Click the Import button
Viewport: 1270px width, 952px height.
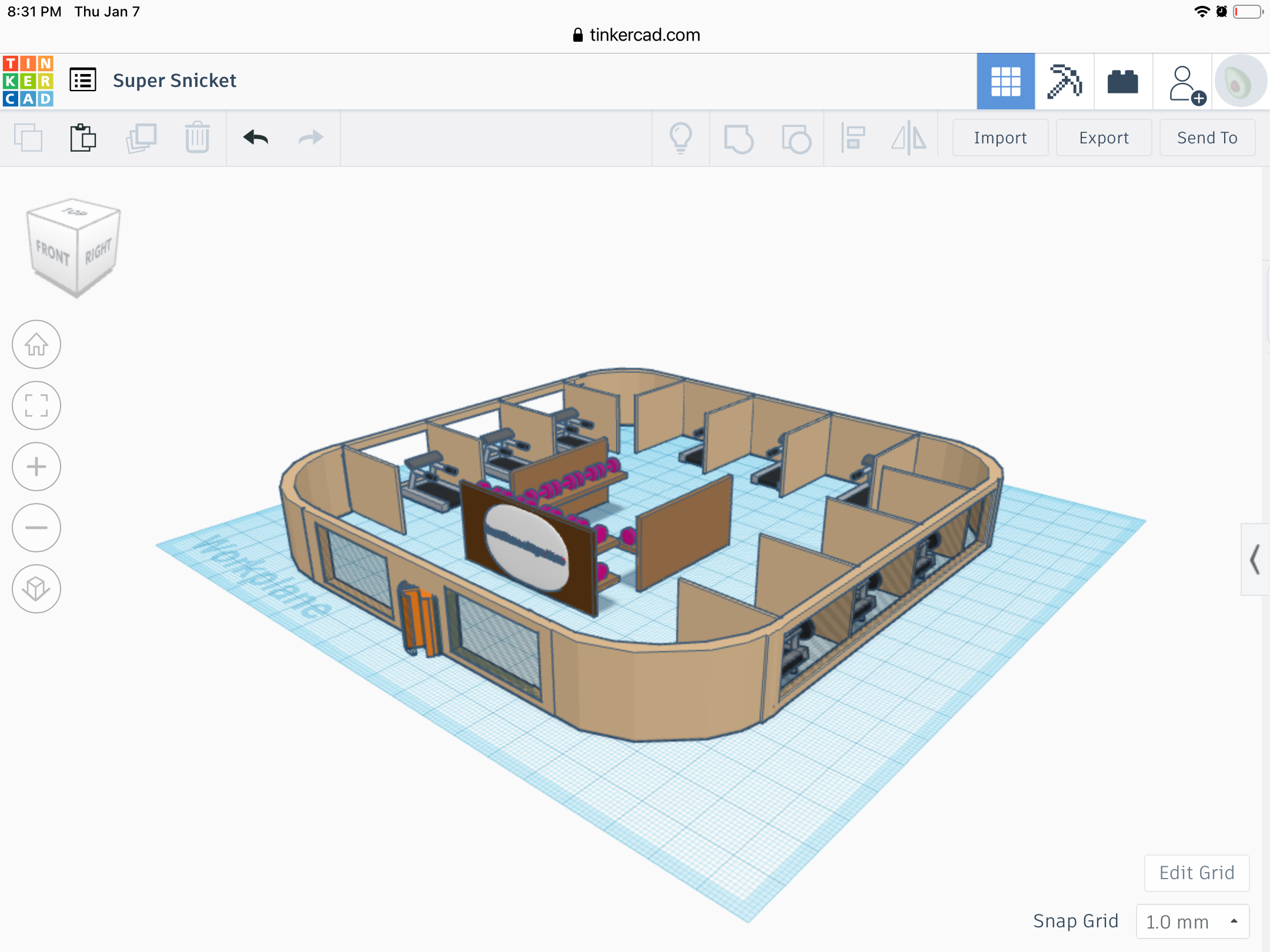point(1000,138)
